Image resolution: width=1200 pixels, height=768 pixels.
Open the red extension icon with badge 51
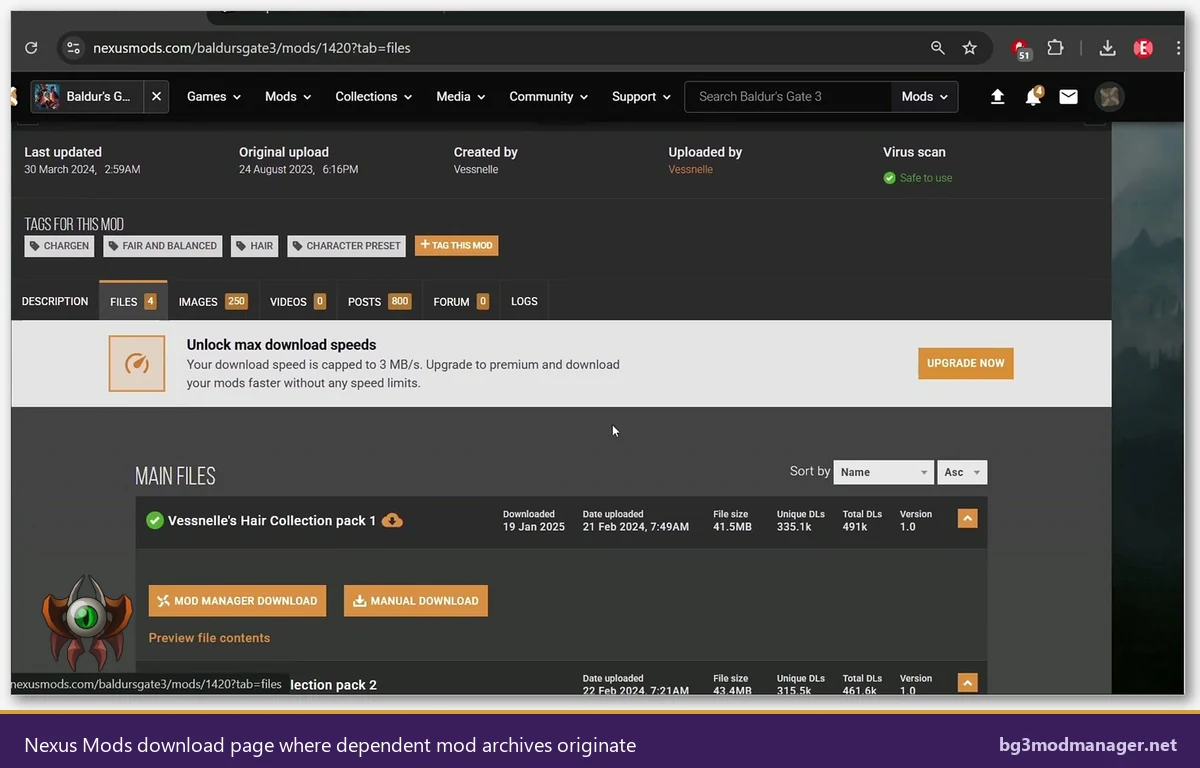[x=1021, y=49]
